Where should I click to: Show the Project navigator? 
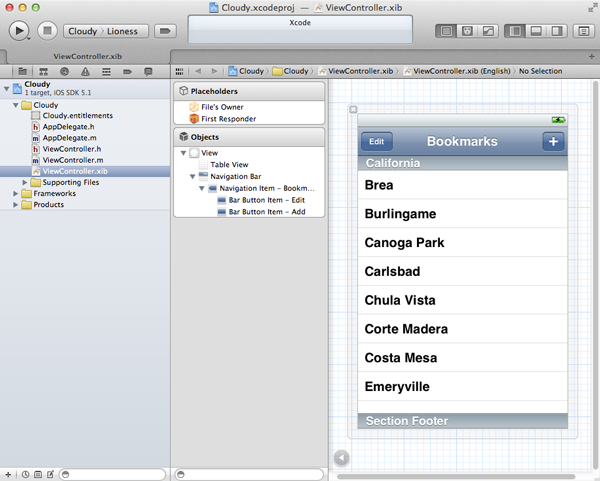coord(23,71)
